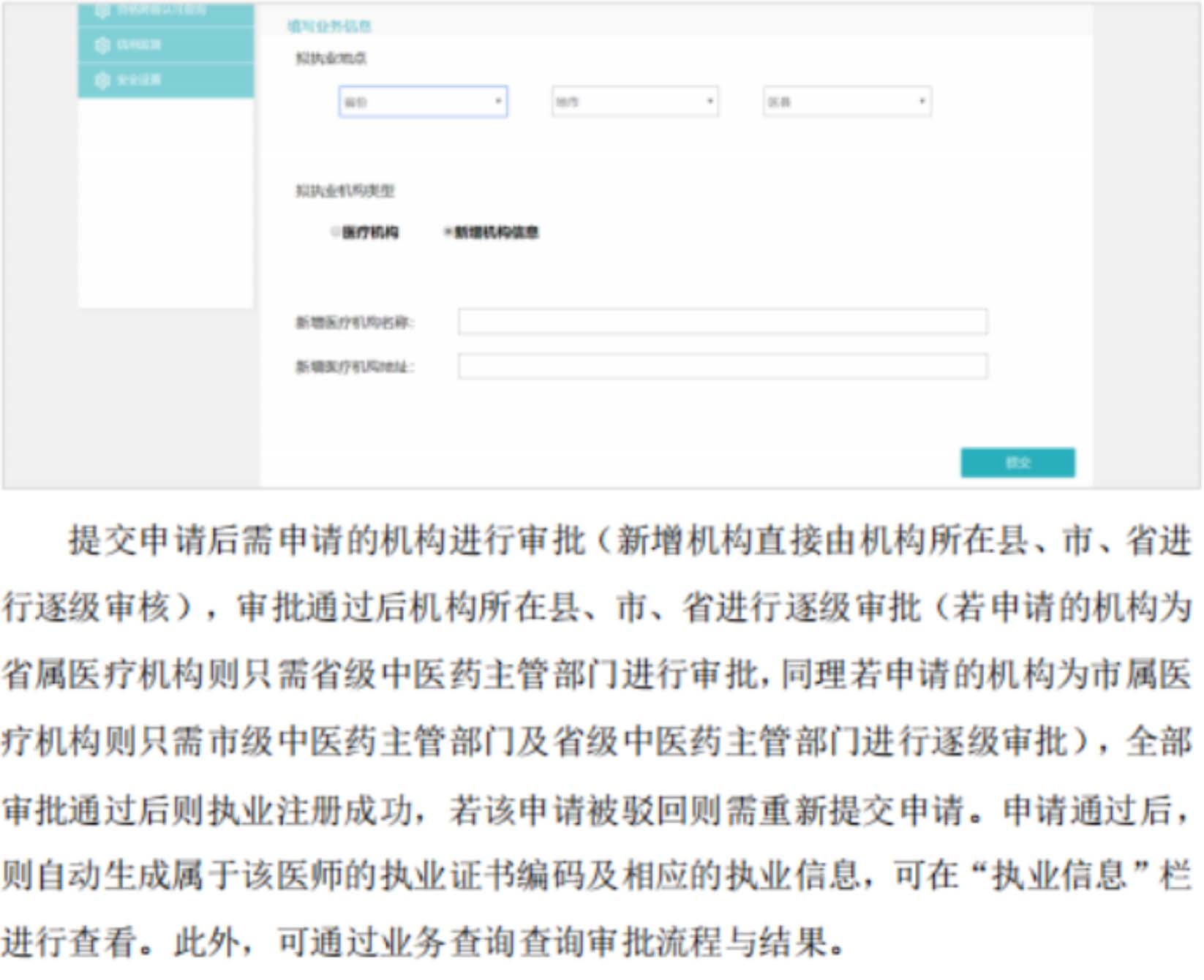Click the gear icon of the middle sidebar item
Image resolution: width=1204 pixels, height=980 pixels.
pyautogui.click(x=102, y=45)
